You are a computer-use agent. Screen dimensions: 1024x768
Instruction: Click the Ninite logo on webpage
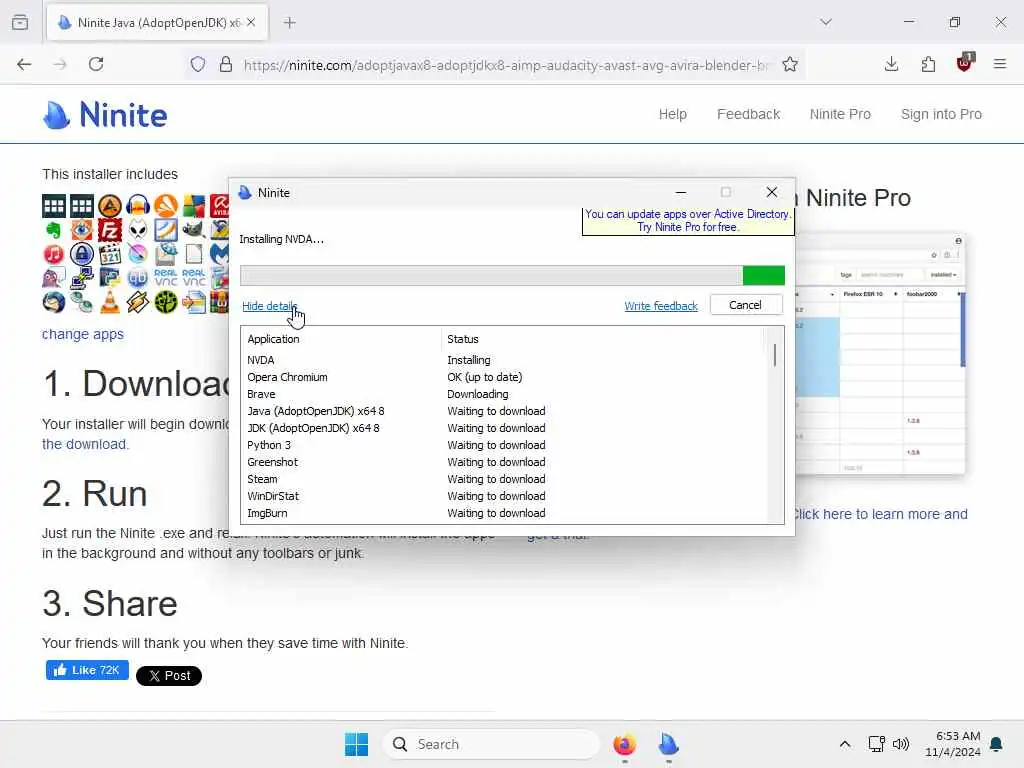click(x=105, y=115)
